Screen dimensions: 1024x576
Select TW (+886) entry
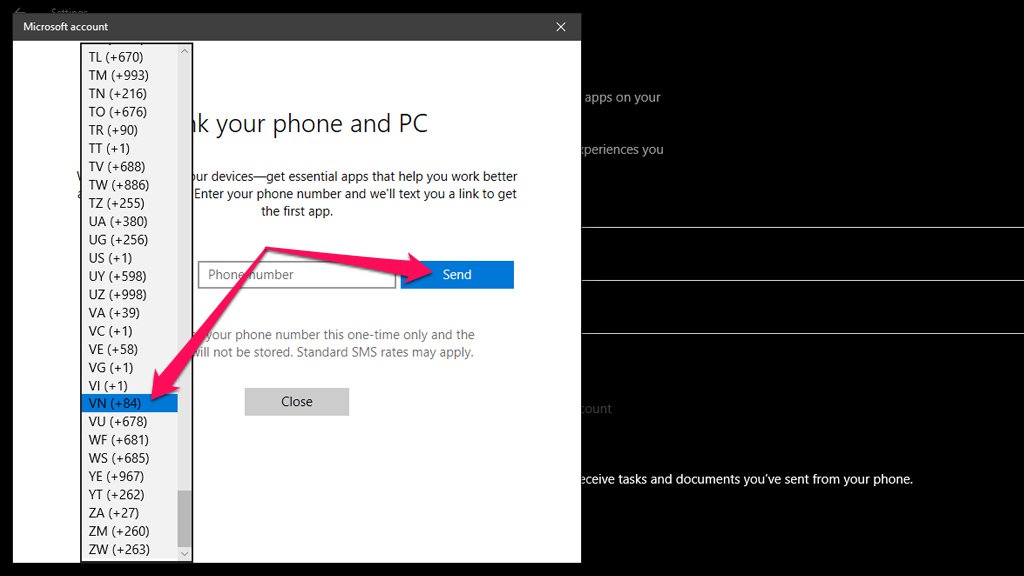[x=129, y=185]
